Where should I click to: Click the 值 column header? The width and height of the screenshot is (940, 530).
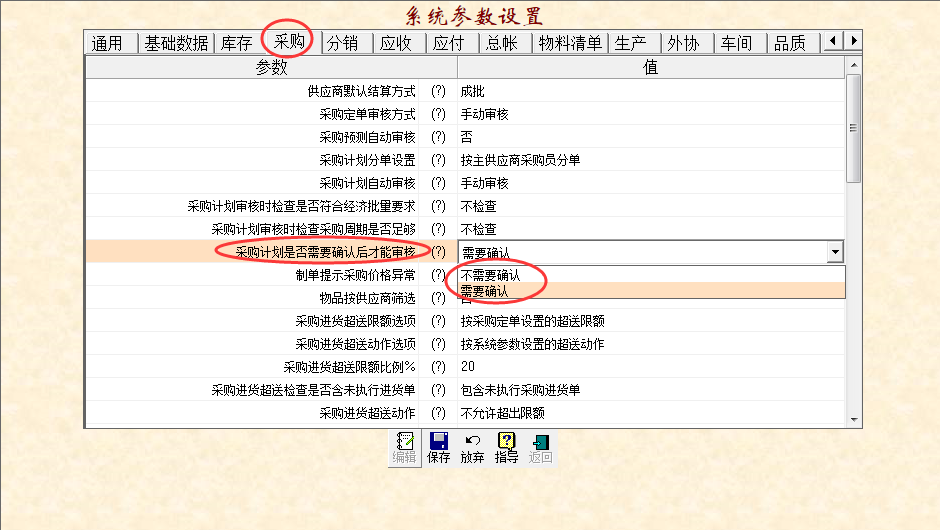(650, 67)
